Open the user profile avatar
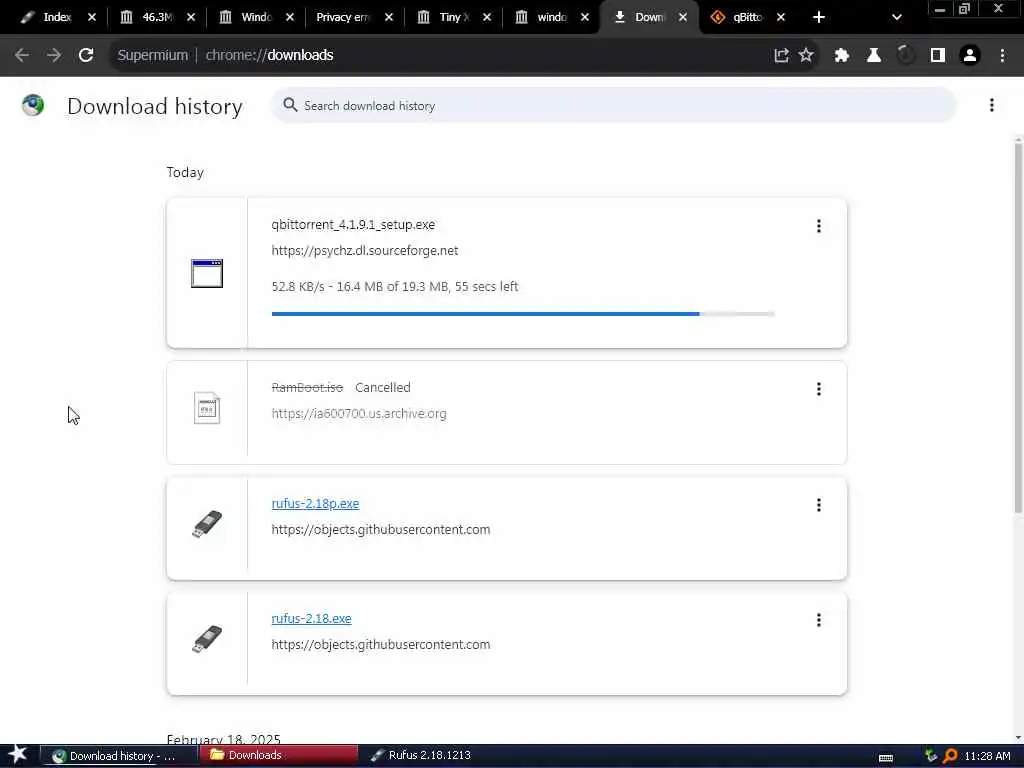This screenshot has width=1024, height=768. 970,56
